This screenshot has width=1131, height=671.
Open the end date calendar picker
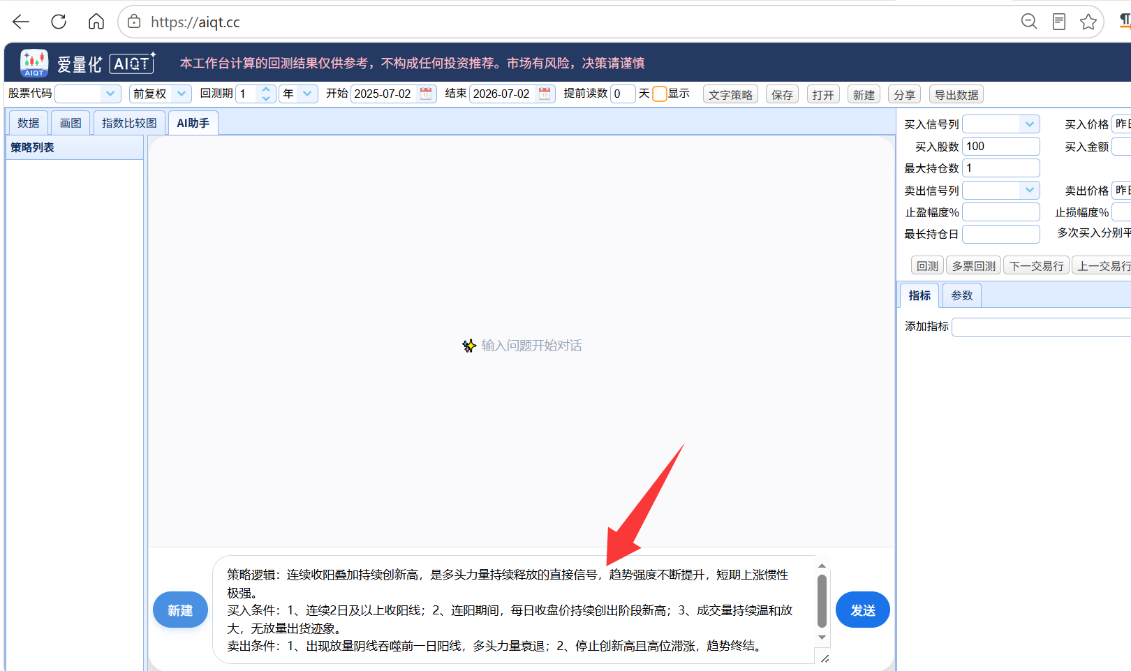point(545,94)
